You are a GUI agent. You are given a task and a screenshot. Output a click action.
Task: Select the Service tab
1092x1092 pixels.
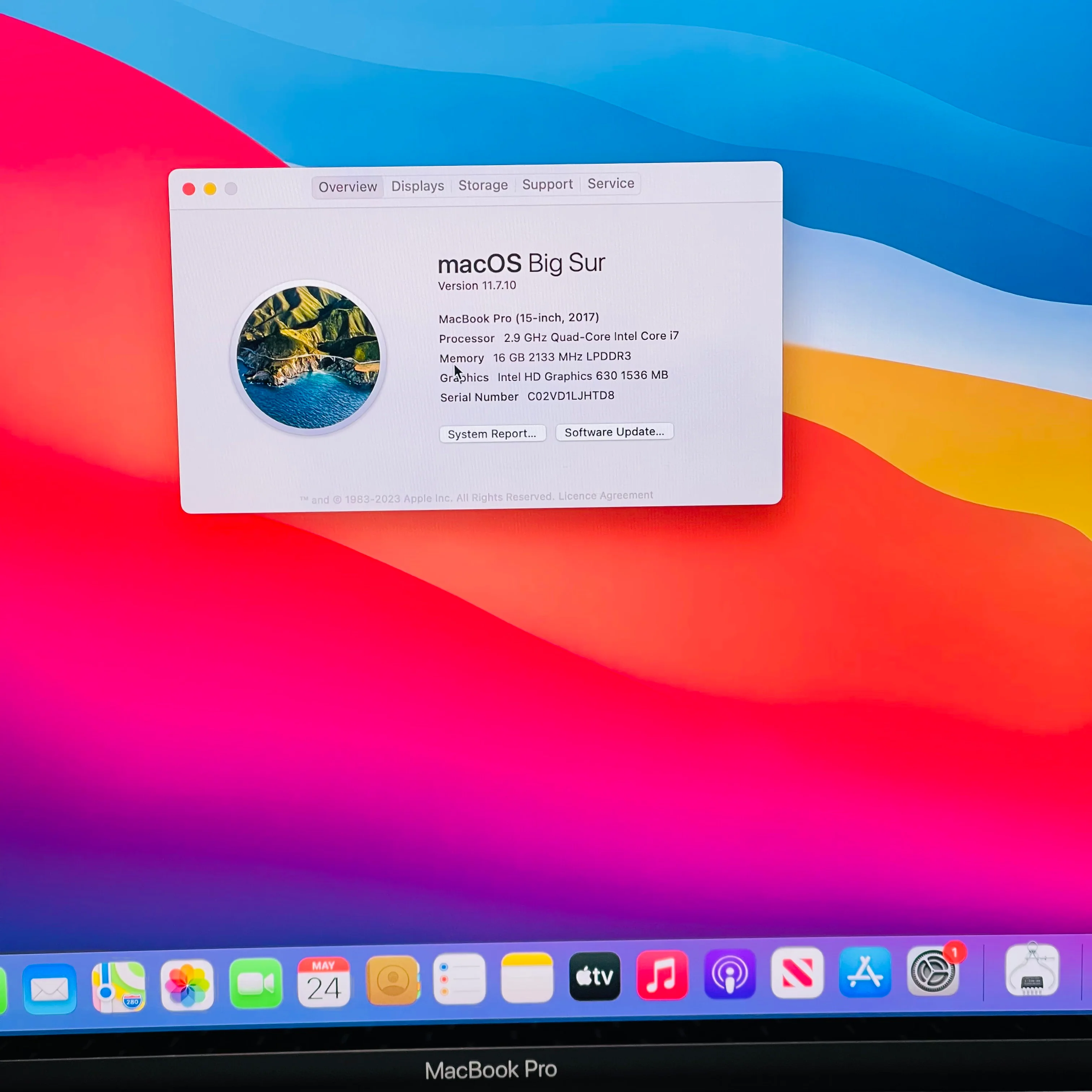point(611,184)
